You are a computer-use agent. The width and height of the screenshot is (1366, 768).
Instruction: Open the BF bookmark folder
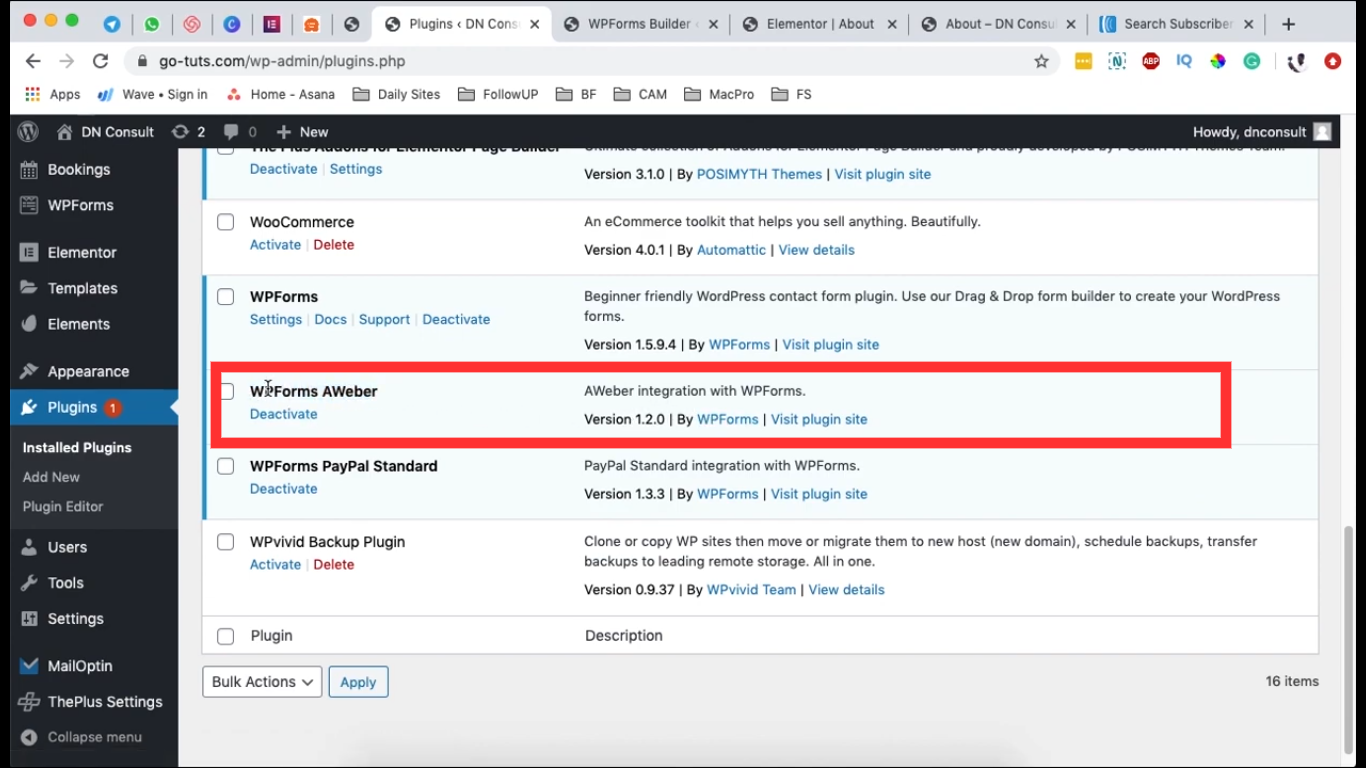576,94
